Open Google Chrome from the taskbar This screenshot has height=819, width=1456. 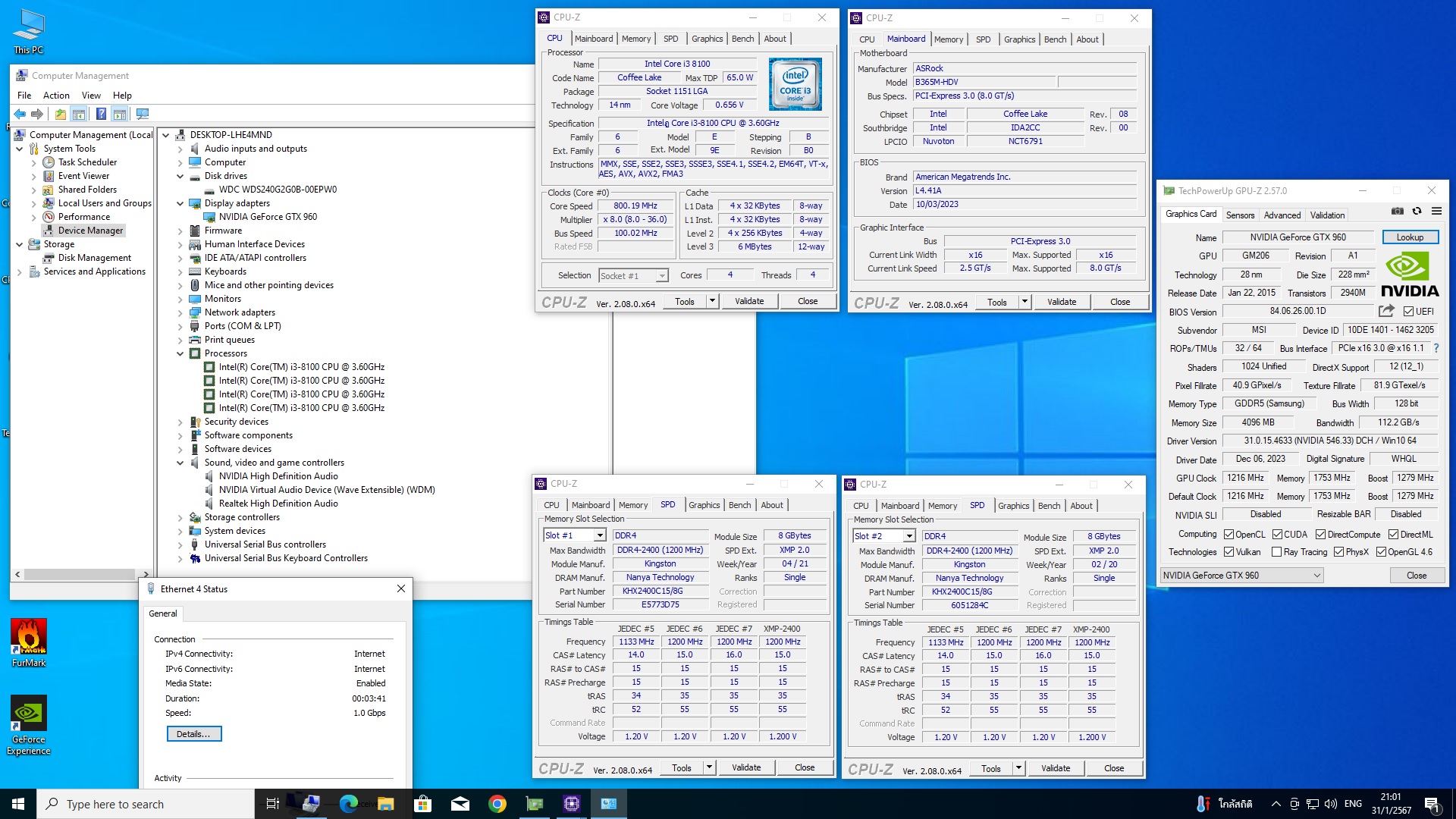tap(497, 804)
